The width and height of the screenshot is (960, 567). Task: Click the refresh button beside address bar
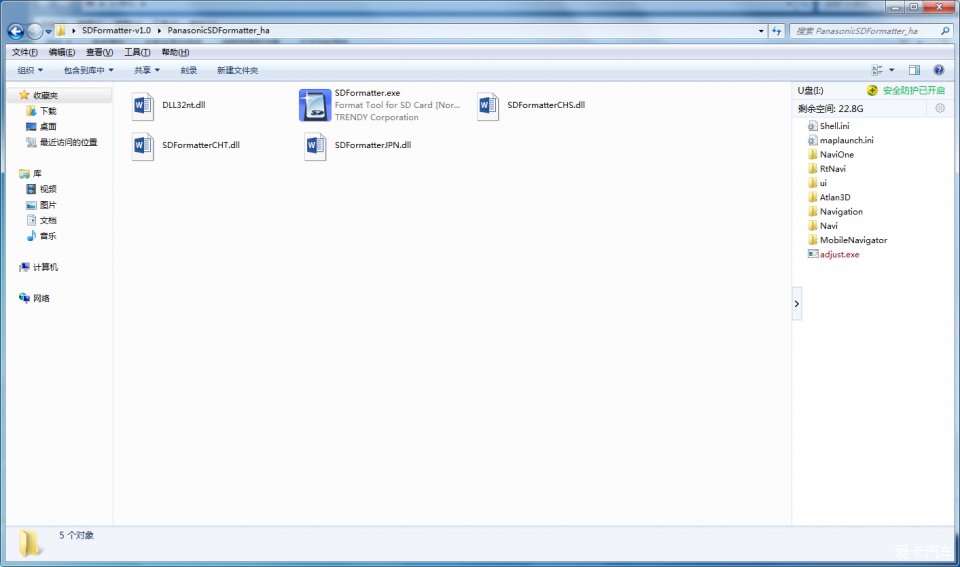click(x=777, y=31)
